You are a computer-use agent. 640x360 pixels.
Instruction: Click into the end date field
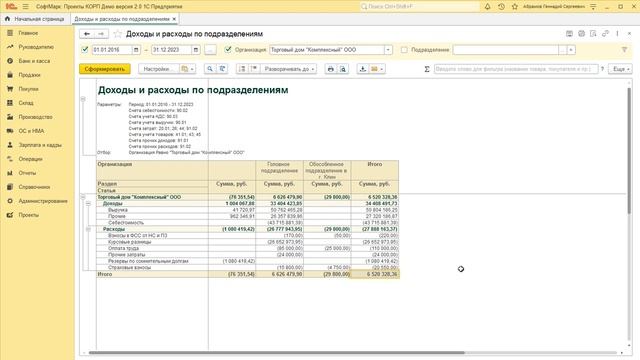tap(171, 50)
